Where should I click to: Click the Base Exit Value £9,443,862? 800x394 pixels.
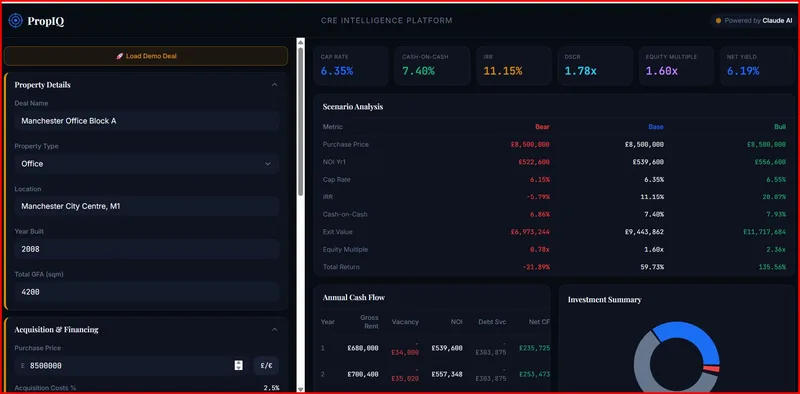[644, 232]
